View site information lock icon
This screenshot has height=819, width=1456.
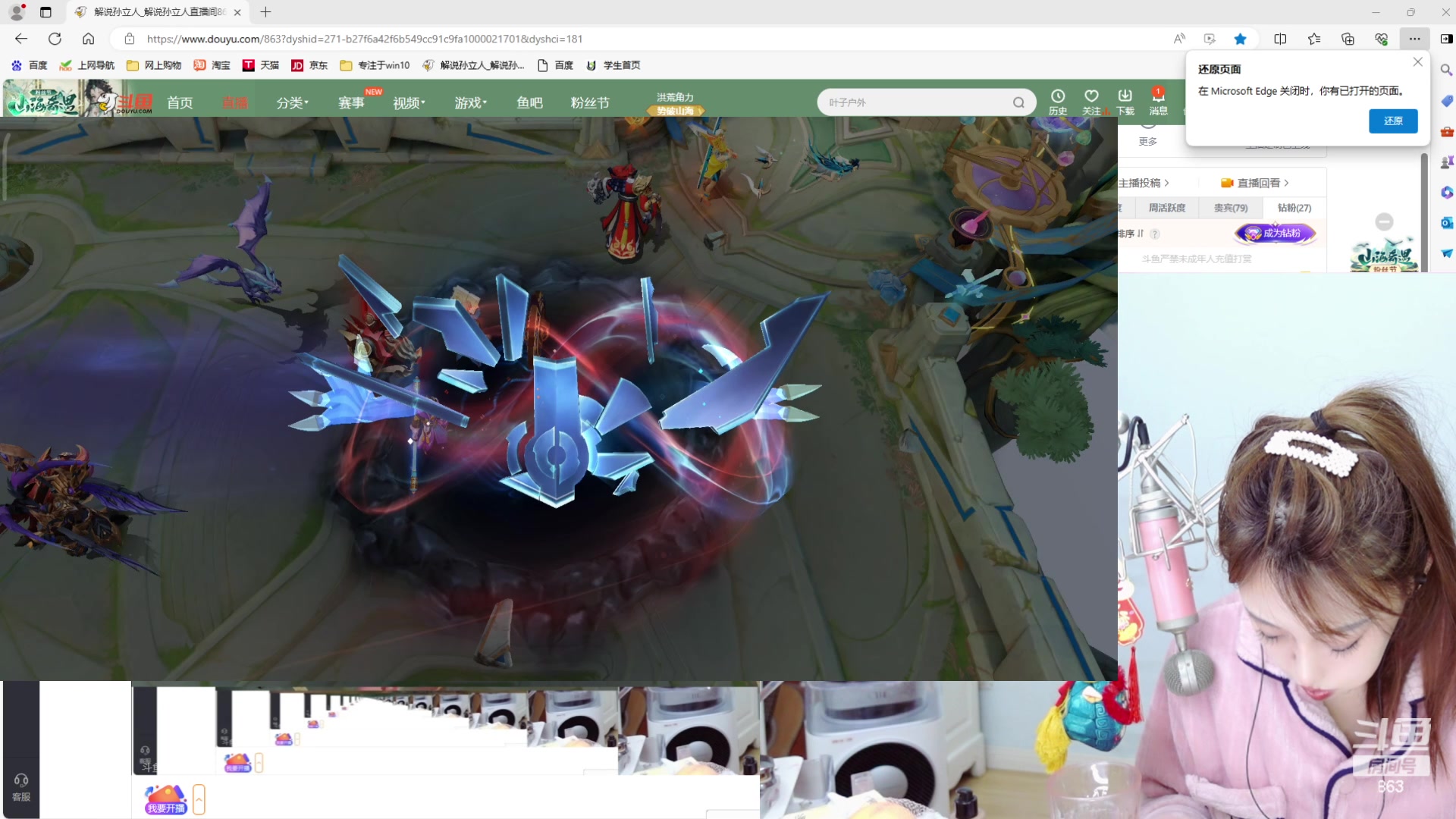pyautogui.click(x=129, y=39)
